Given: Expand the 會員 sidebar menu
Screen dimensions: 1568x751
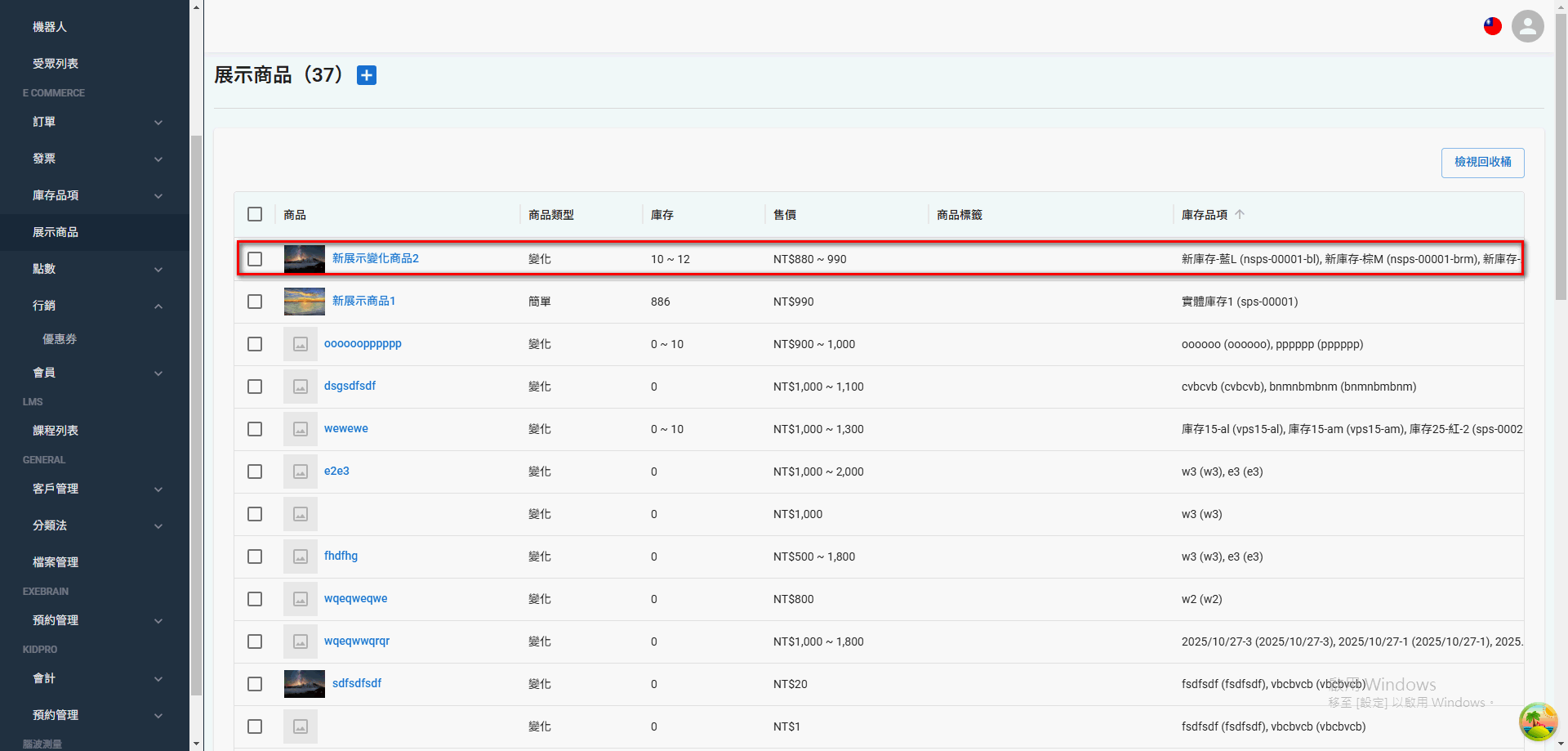Looking at the screenshot, I should (95, 373).
